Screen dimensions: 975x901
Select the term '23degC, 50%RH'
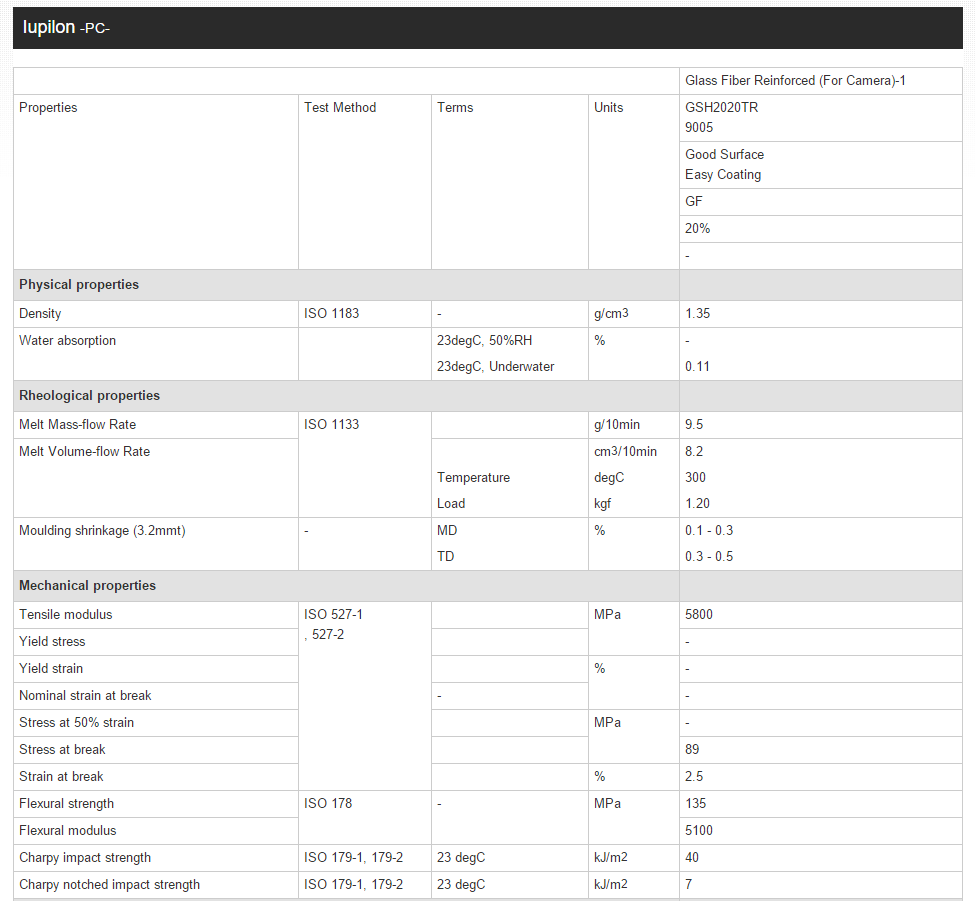(x=484, y=341)
